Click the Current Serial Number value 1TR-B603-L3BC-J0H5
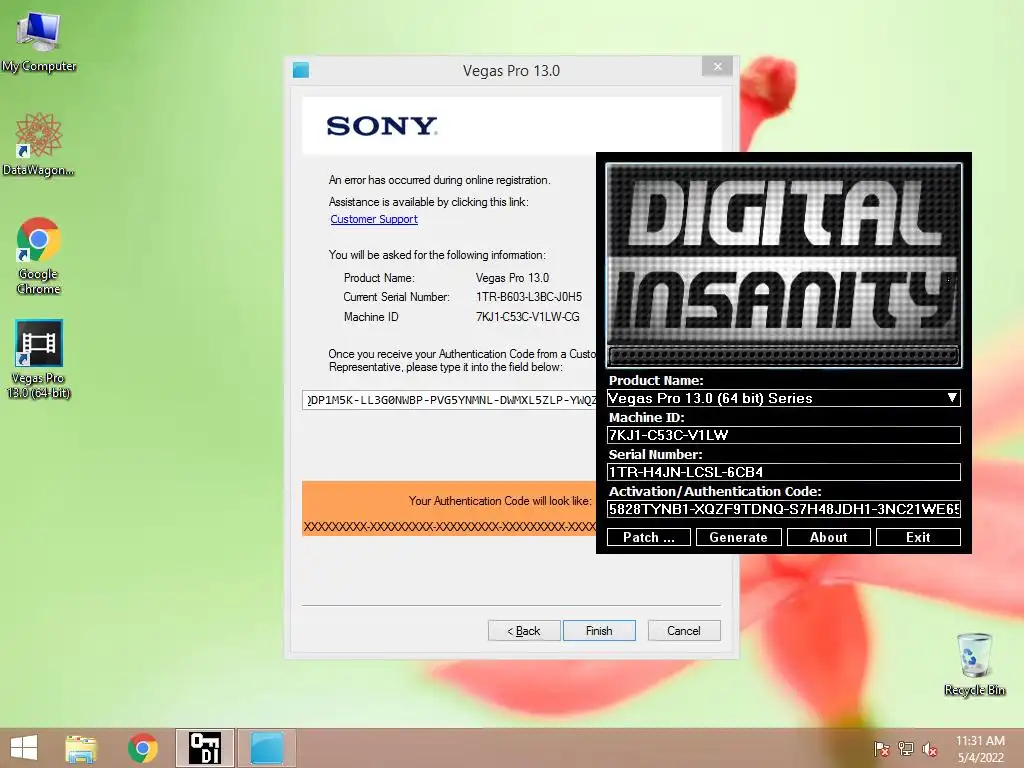Screen dimensions: 1024x768 (x=528, y=297)
